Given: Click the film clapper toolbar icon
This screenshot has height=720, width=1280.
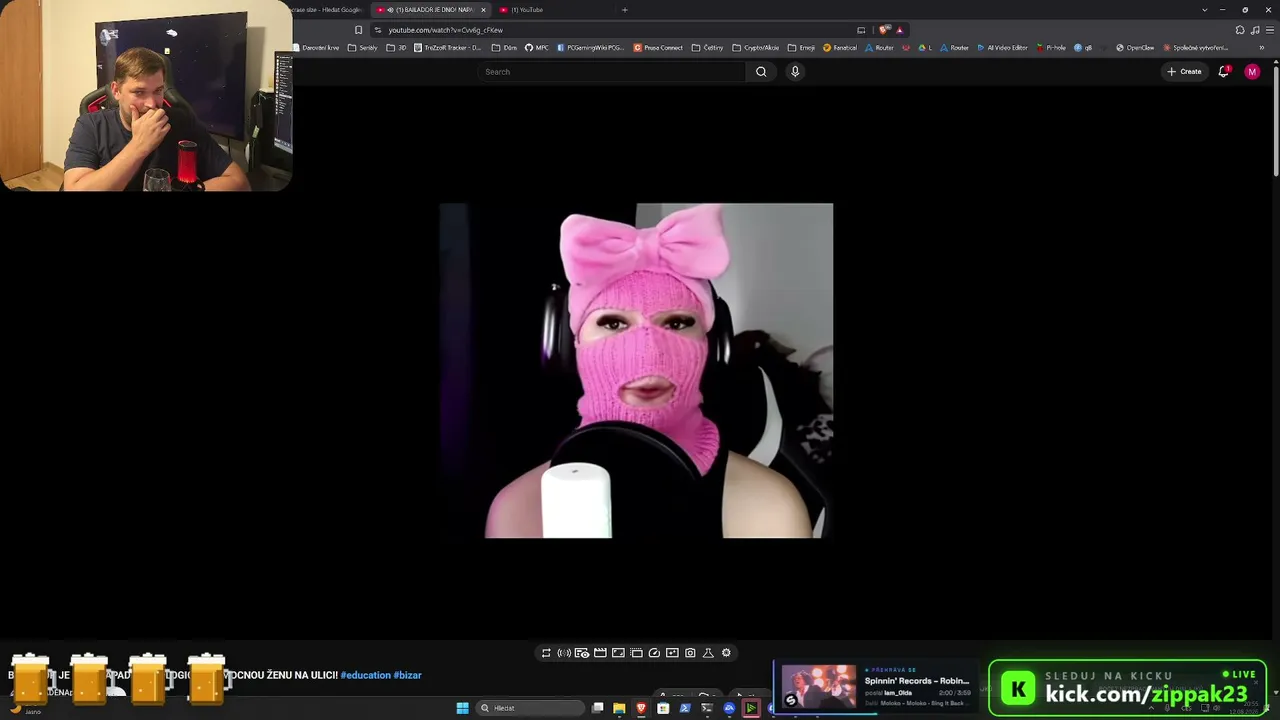Looking at the screenshot, I should 600,653.
